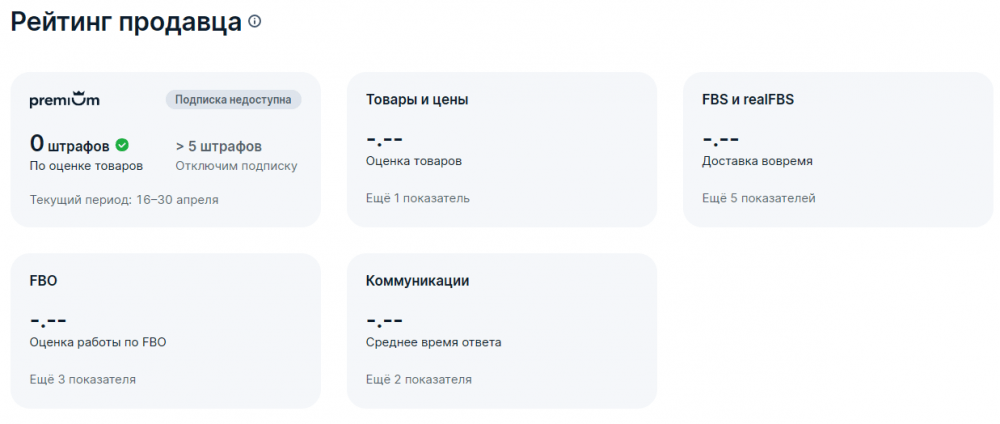This screenshot has width=1000, height=424.
Task: Click the Подписка недоступна badge
Action: tap(233, 99)
